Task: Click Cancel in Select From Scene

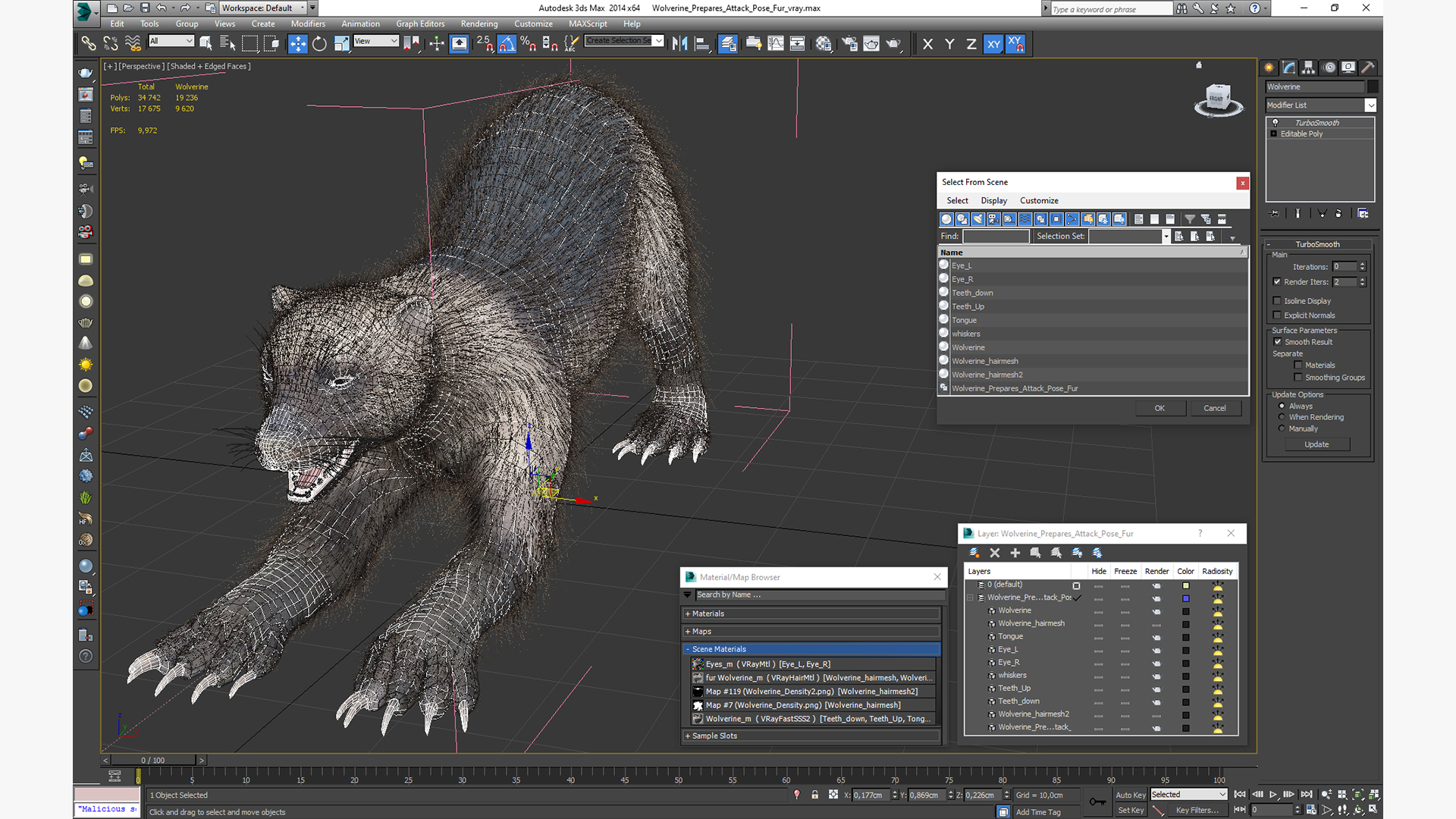Action: [x=1215, y=408]
